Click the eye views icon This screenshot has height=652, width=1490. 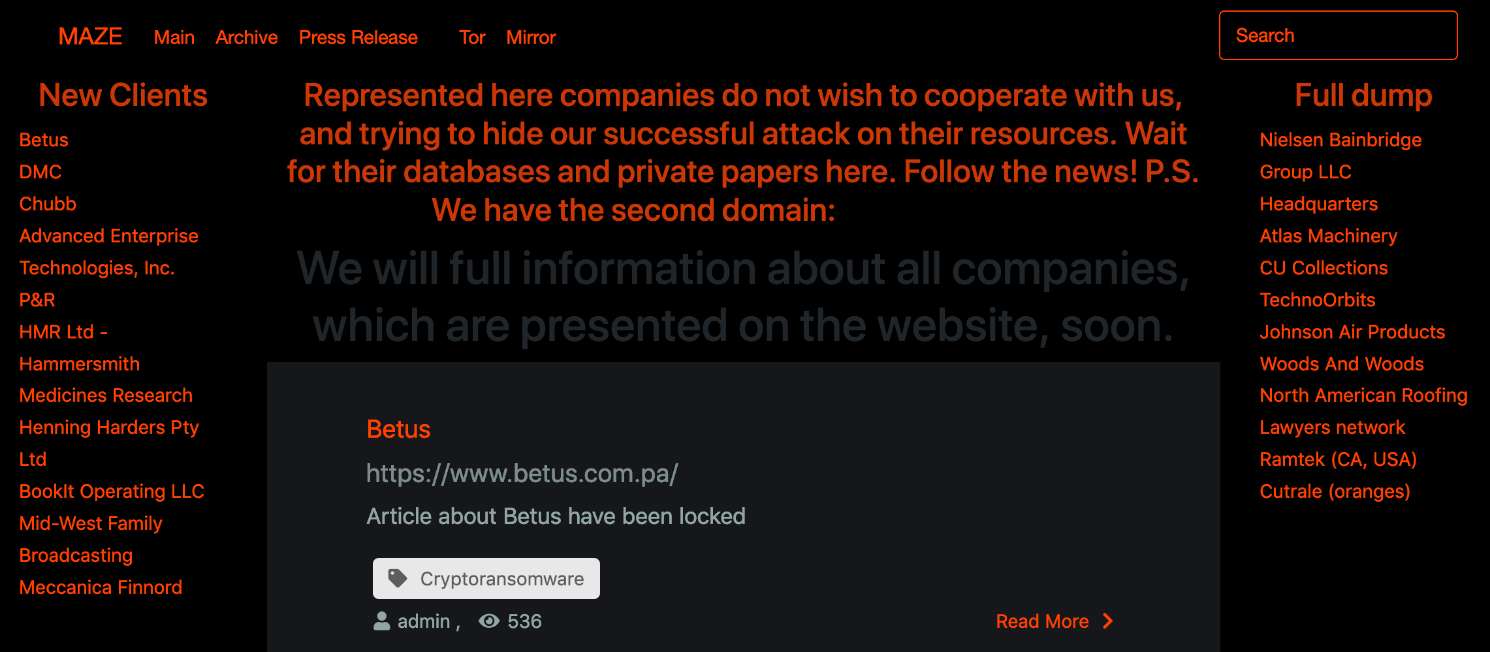coord(489,622)
